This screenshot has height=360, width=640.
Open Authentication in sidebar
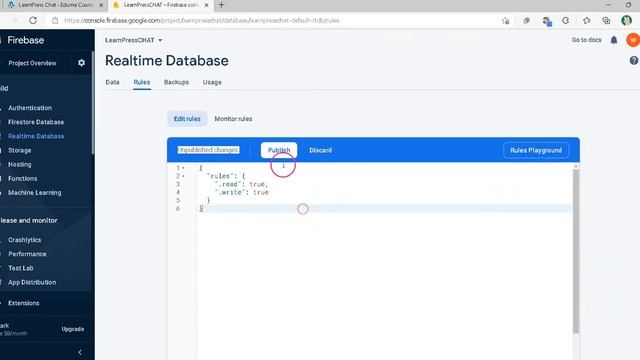click(x=30, y=108)
